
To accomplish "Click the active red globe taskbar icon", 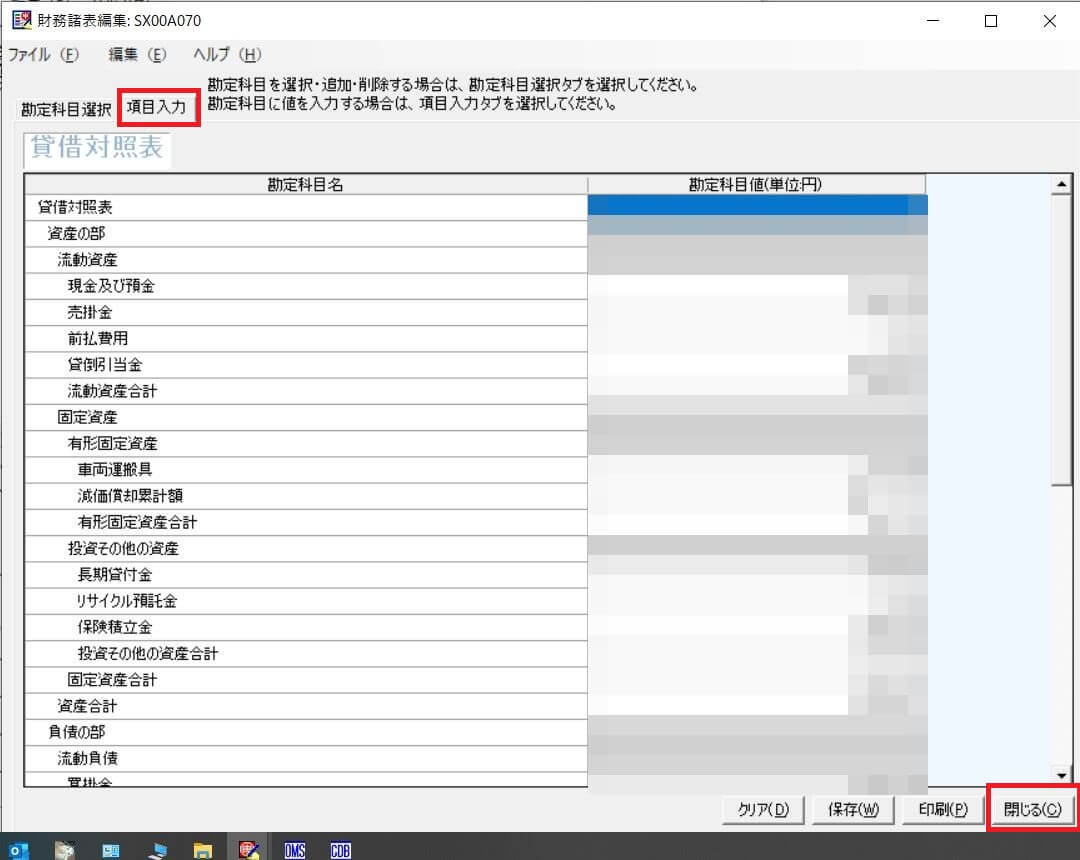I will pyautogui.click(x=249, y=850).
